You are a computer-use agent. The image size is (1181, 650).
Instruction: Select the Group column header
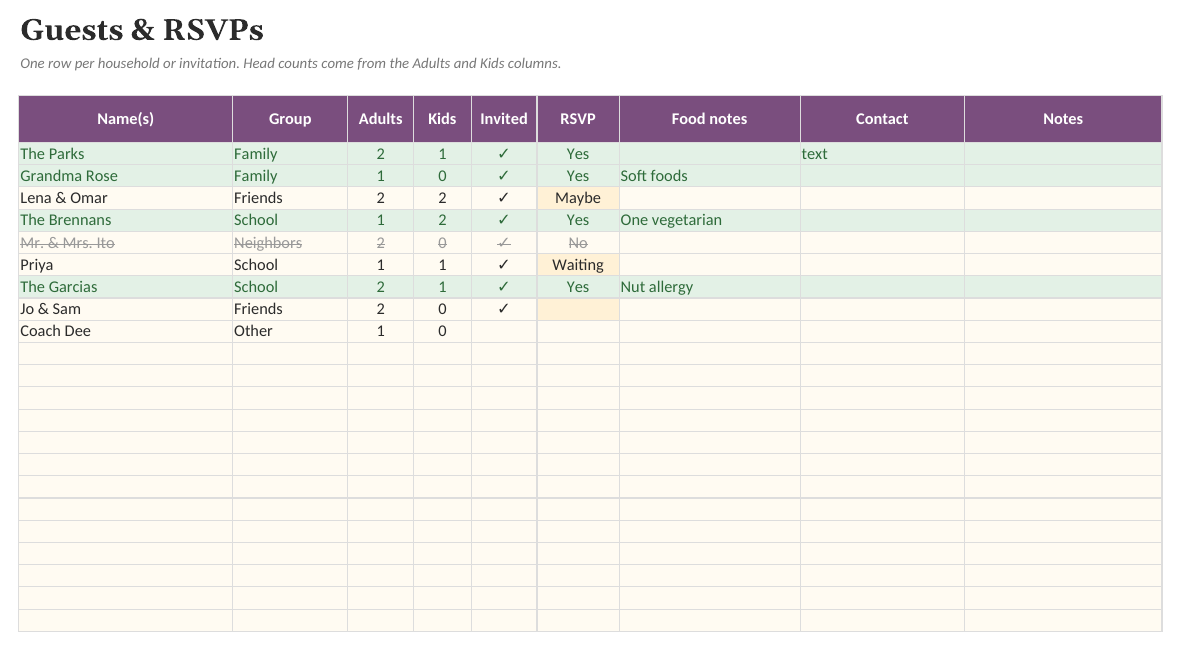click(290, 119)
